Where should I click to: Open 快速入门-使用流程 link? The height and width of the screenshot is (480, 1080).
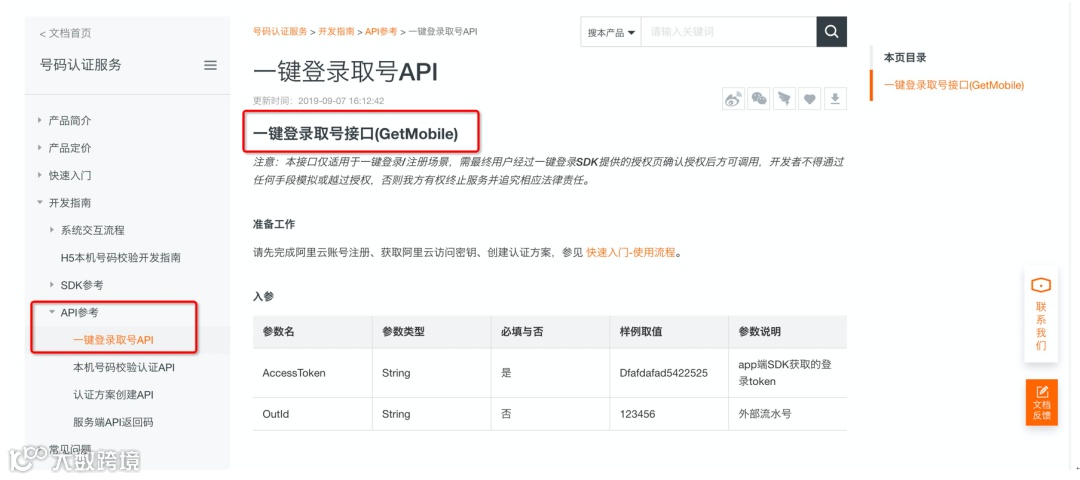tap(631, 253)
